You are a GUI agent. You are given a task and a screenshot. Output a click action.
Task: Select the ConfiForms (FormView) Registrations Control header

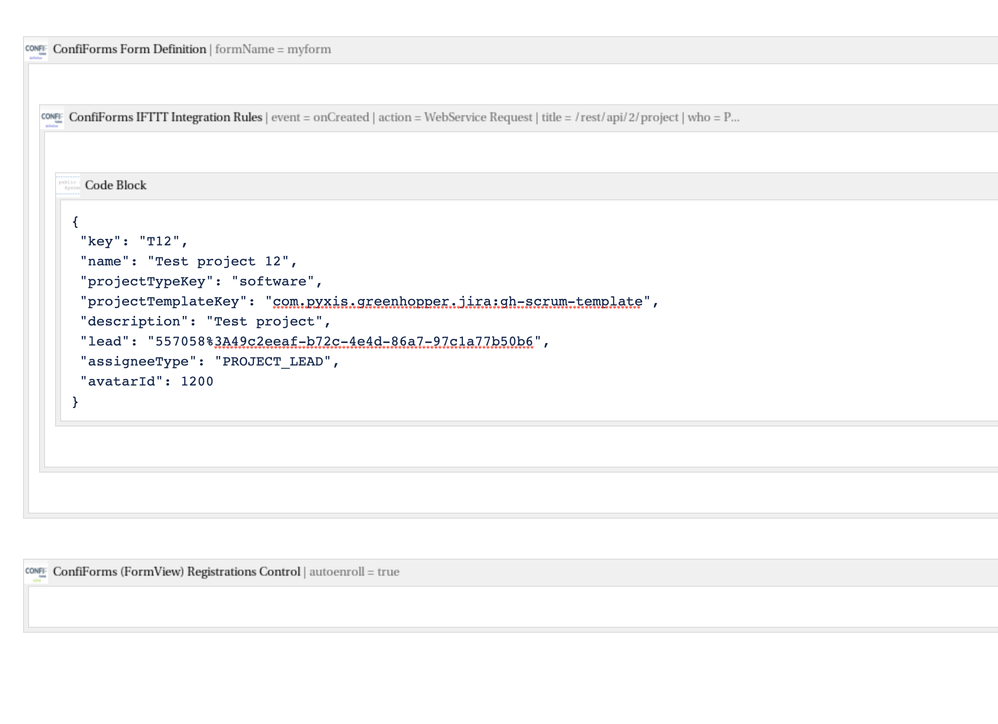point(178,571)
